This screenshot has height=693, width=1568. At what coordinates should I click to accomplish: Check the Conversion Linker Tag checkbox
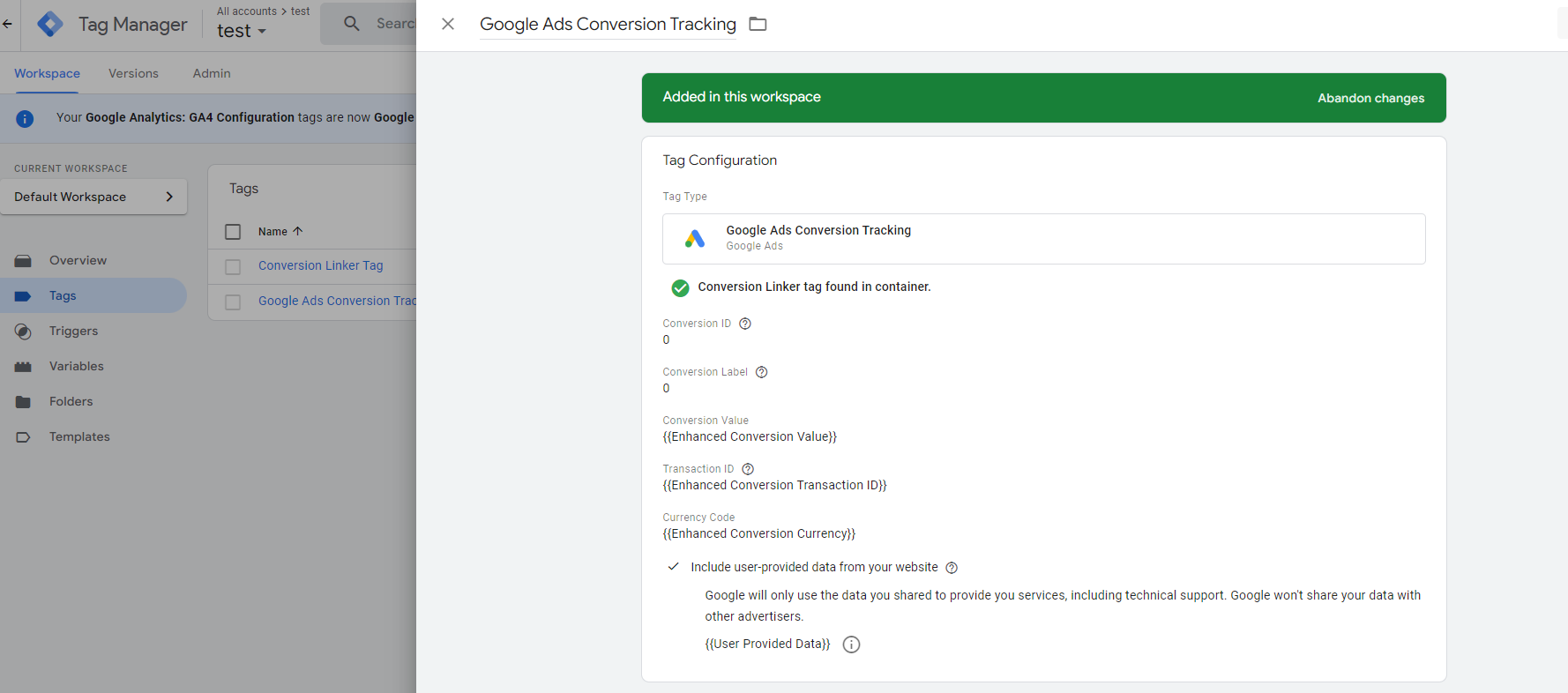click(x=233, y=266)
